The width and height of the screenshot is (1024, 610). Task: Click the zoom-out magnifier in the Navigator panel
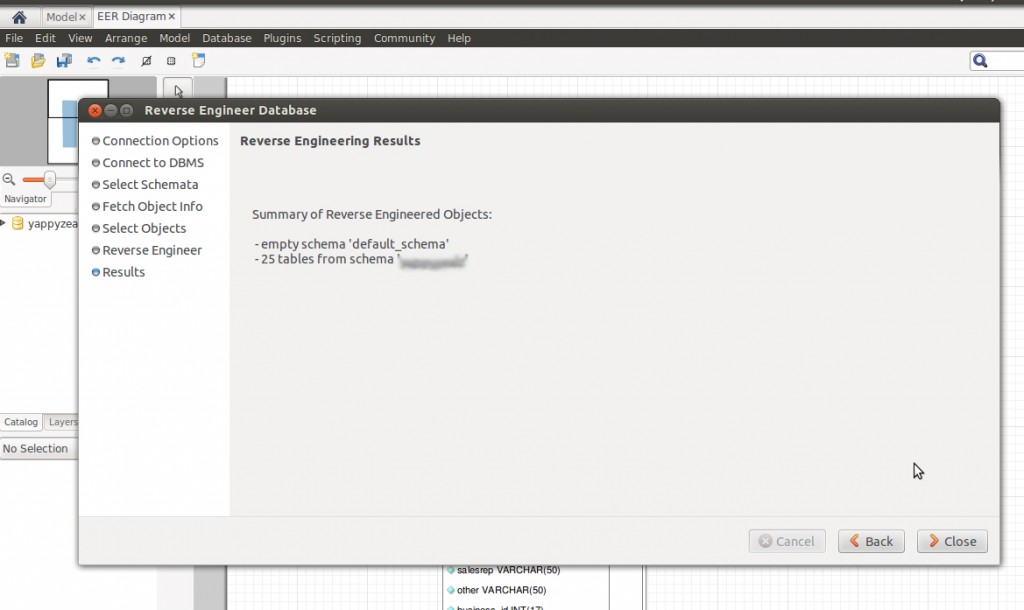pos(9,178)
